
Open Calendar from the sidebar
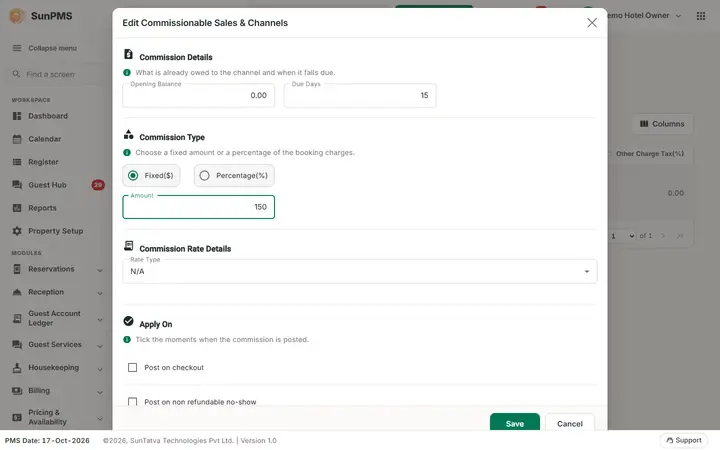tap(45, 139)
